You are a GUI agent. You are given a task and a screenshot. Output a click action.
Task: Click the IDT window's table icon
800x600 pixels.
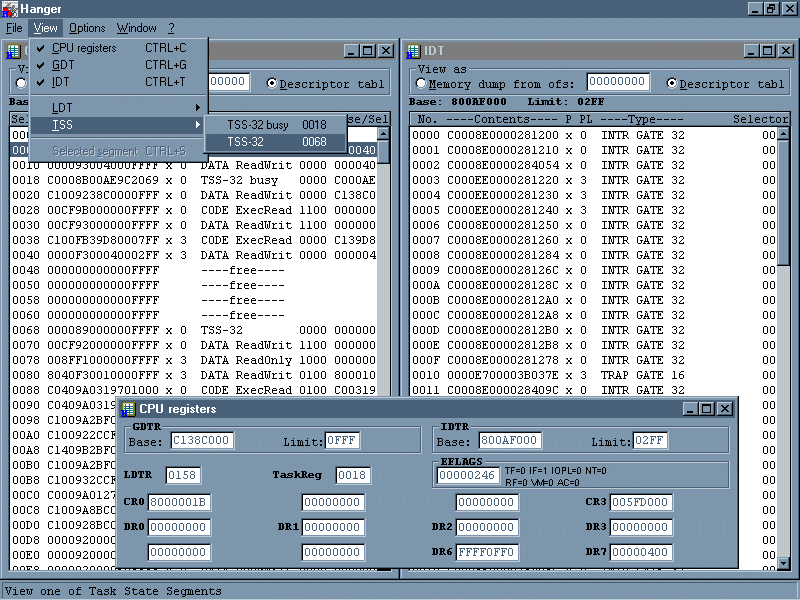click(413, 51)
